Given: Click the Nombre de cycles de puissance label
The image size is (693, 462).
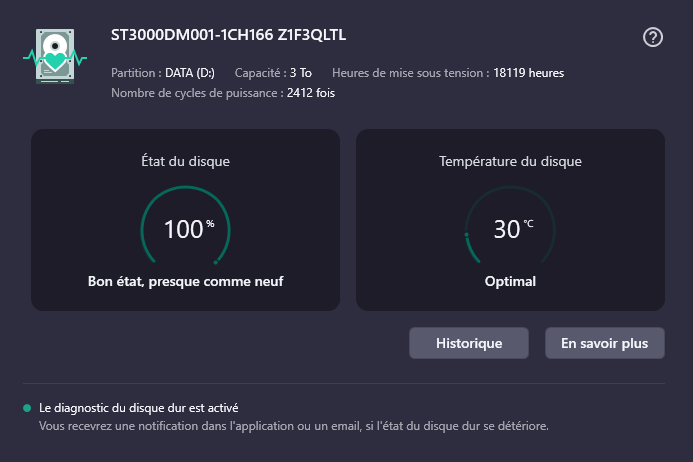Looking at the screenshot, I should [196, 93].
